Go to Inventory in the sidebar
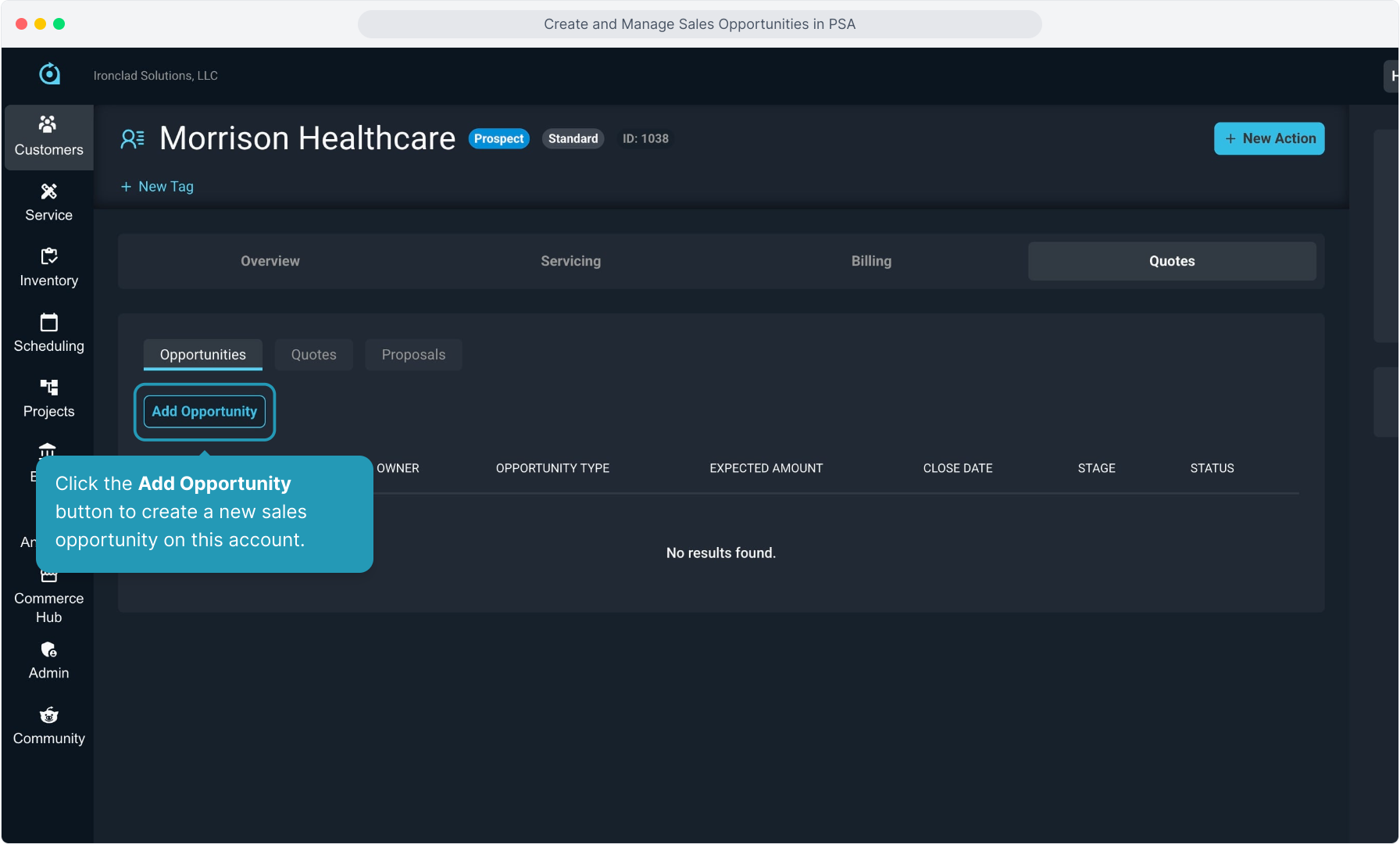This screenshot has height=844, width=1400. tap(48, 268)
